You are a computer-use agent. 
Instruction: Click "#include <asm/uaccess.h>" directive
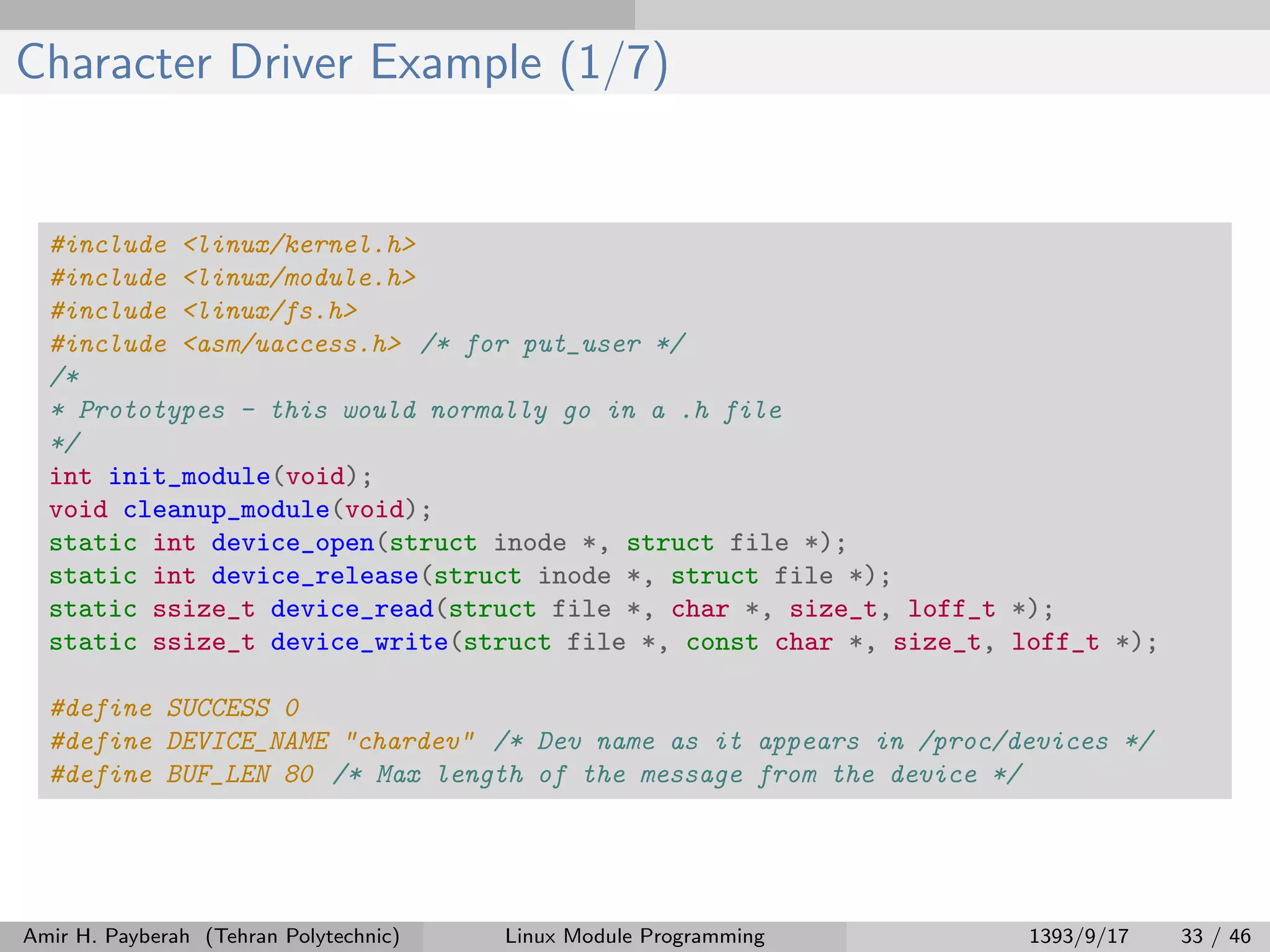pos(226,344)
